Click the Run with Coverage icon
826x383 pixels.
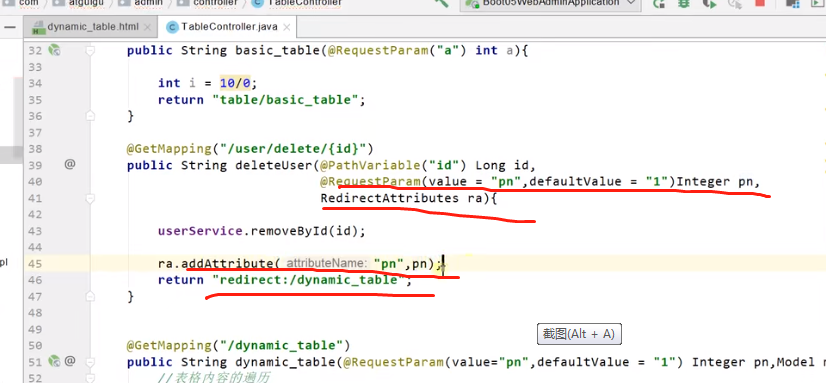[x=709, y=4]
